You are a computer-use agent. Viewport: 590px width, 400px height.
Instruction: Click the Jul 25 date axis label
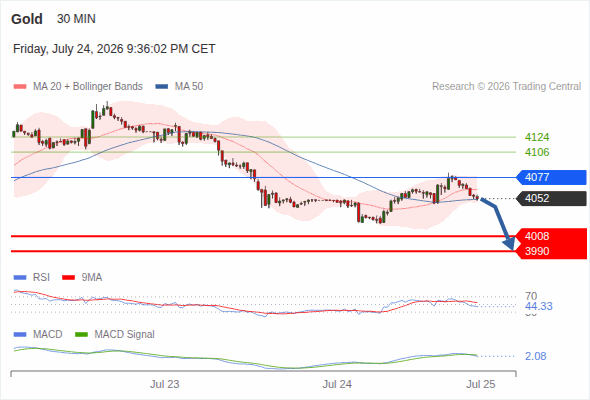(481, 384)
